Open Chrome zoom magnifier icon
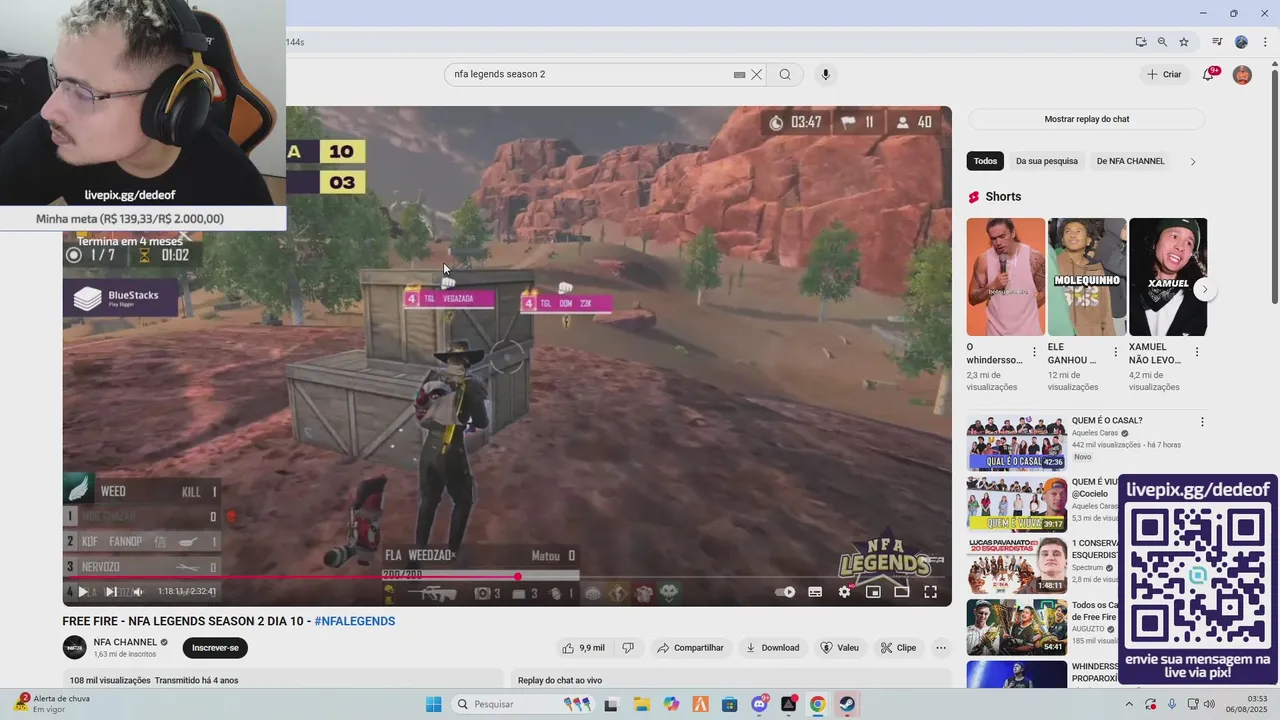Viewport: 1280px width, 720px height. (1162, 42)
